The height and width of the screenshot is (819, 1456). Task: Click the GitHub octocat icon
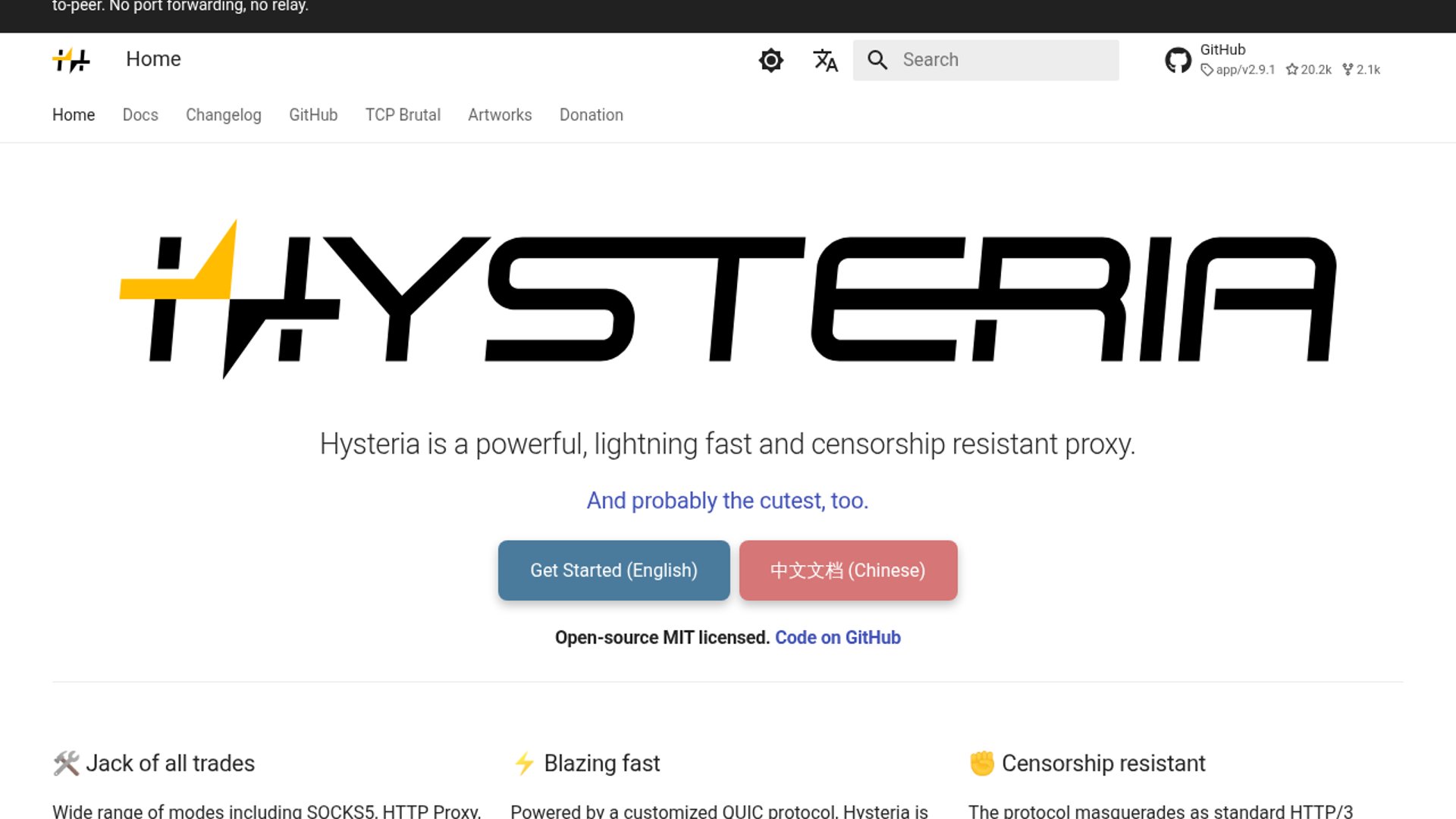[x=1178, y=60]
